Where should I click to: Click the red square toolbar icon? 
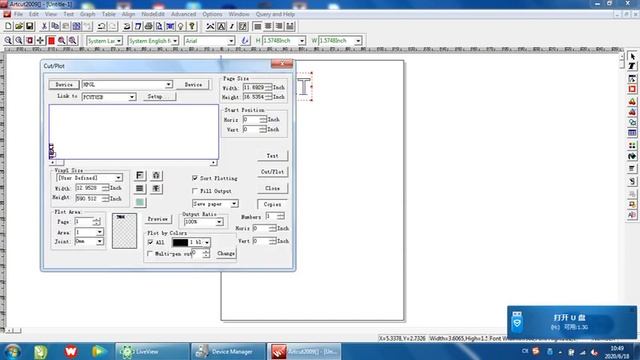click(x=51, y=40)
